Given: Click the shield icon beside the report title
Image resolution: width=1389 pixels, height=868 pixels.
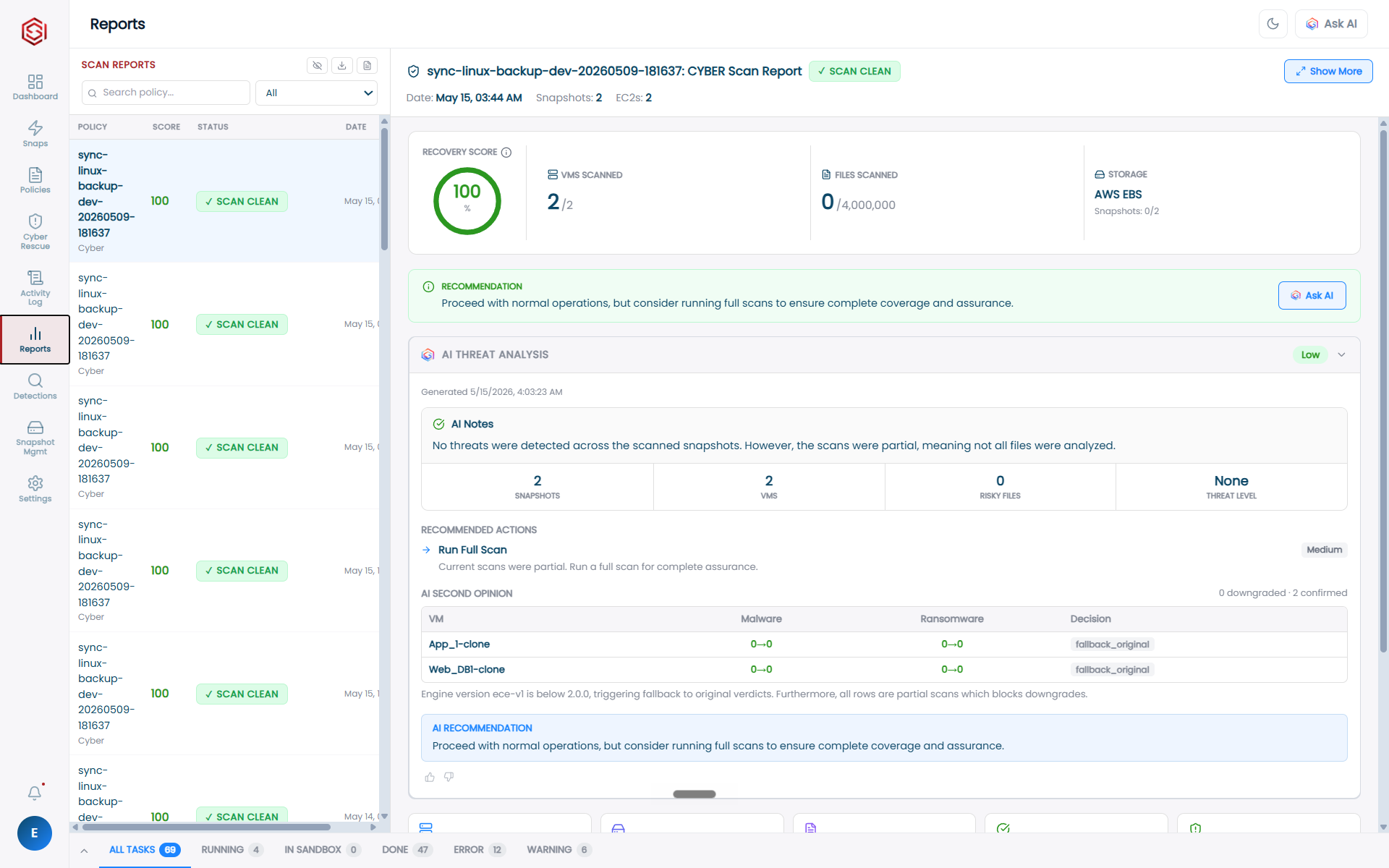Looking at the screenshot, I should 414,71.
